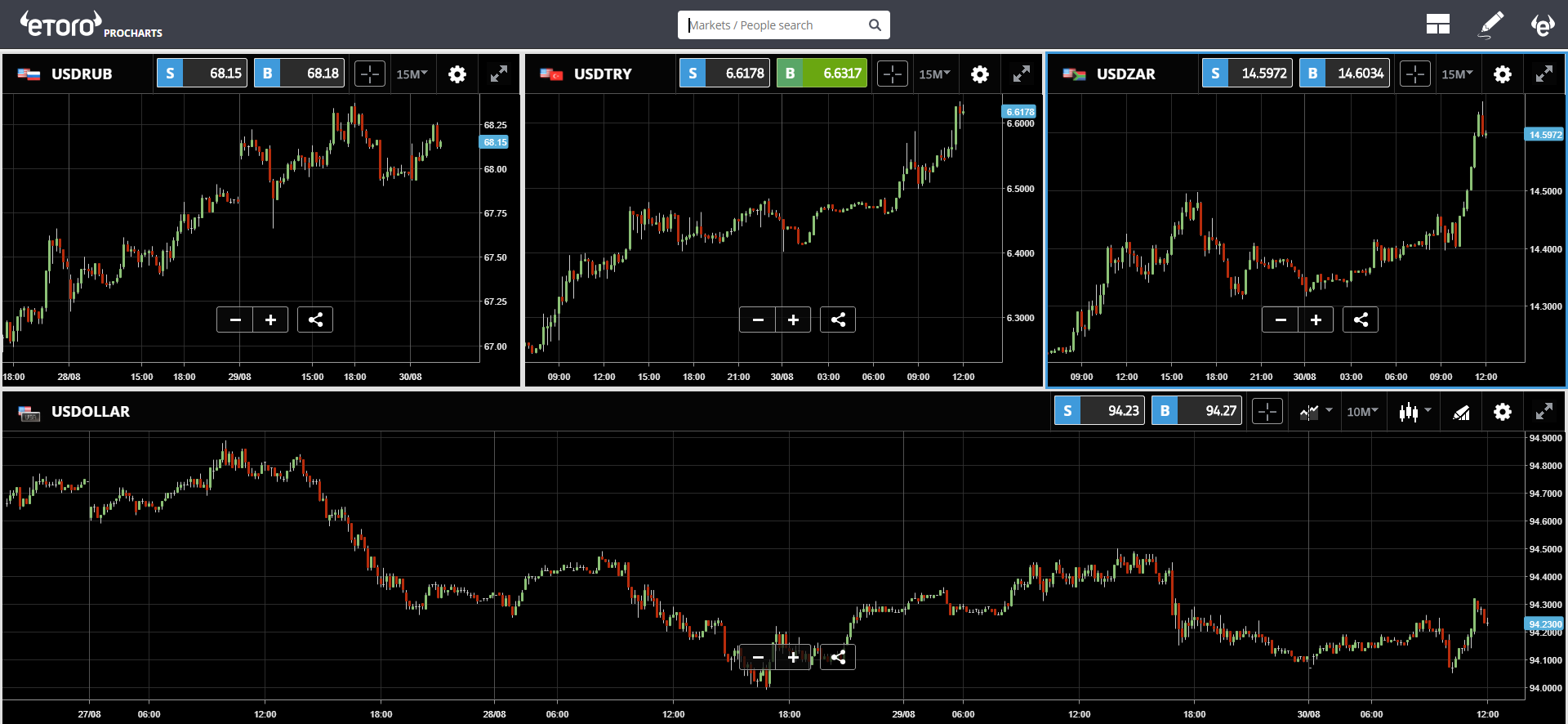Click Sell button at 68.15 for USDRUB

(x=202, y=74)
